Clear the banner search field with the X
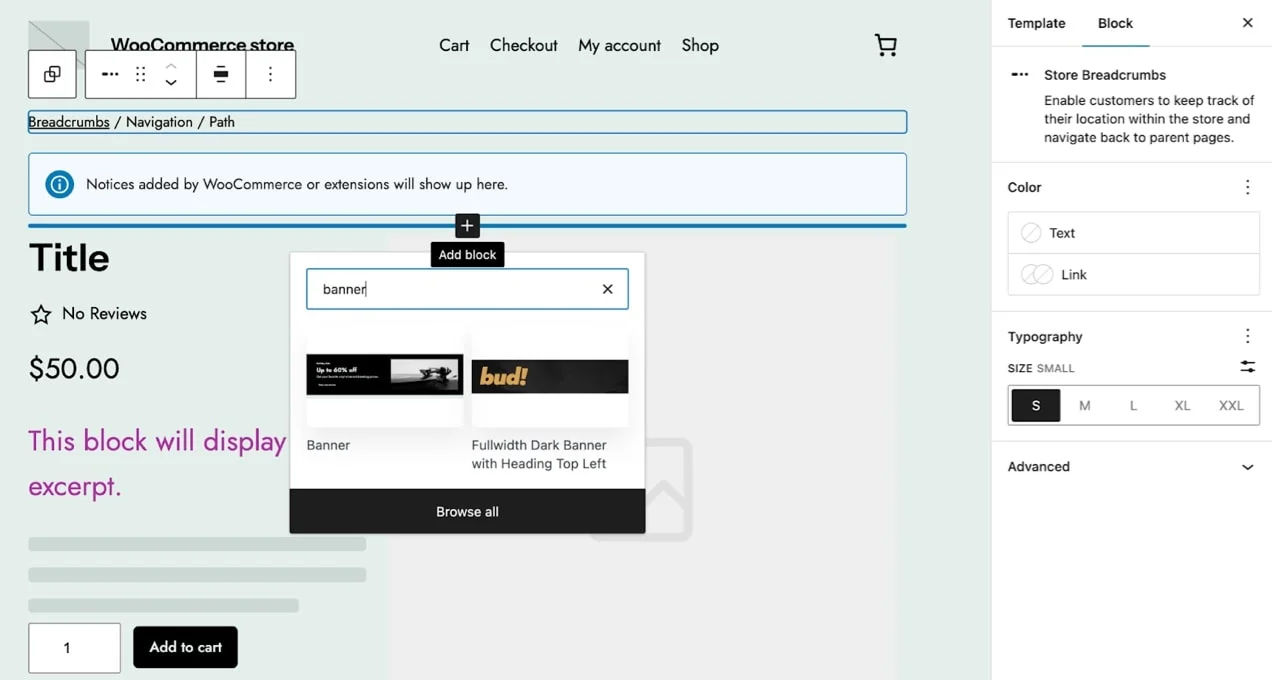 coord(607,289)
